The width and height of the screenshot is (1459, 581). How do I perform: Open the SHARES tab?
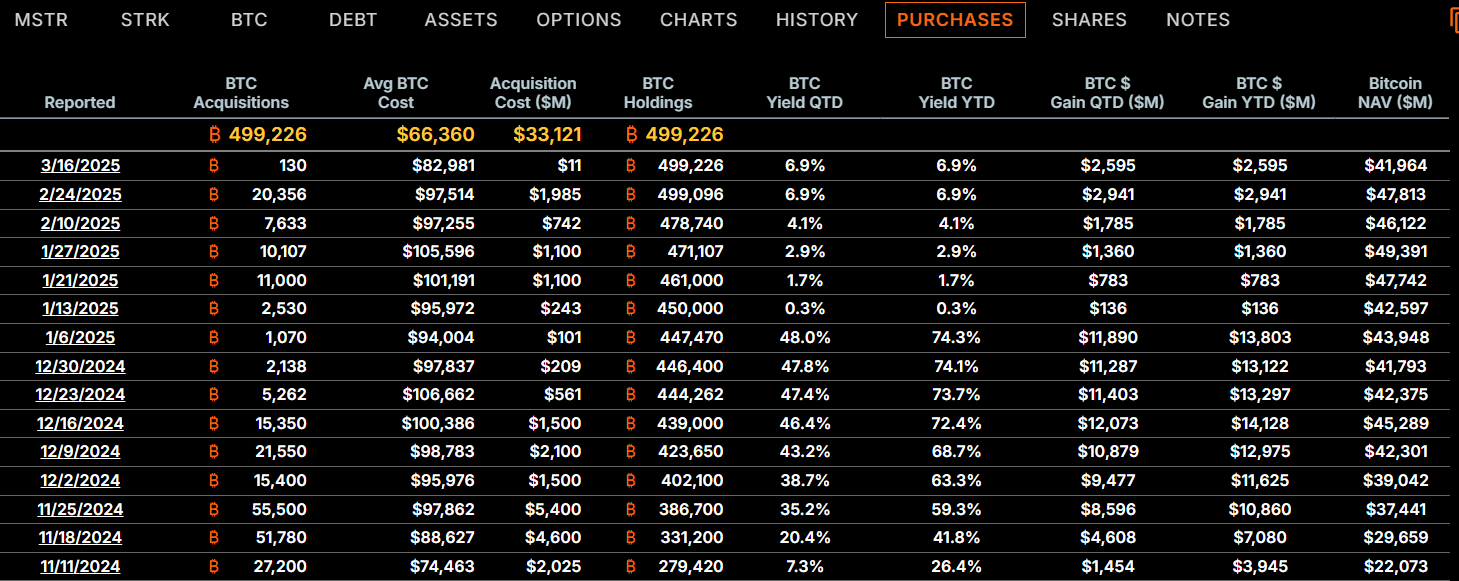point(1089,20)
